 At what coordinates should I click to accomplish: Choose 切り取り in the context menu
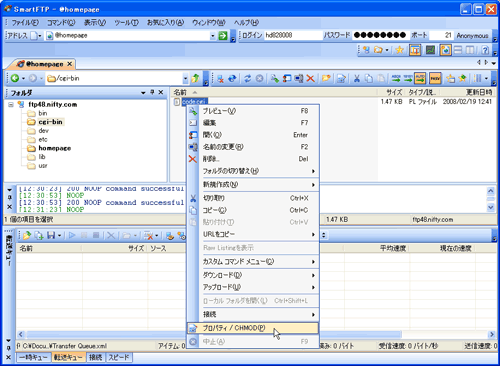tap(253, 198)
